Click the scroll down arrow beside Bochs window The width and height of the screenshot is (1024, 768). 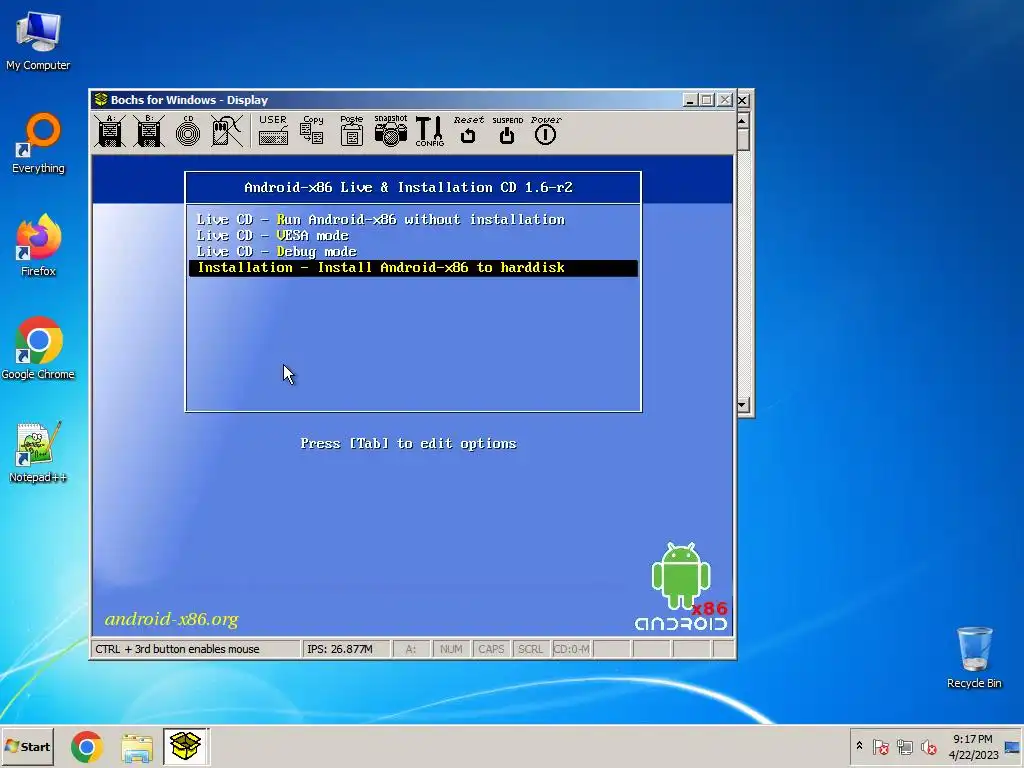click(x=743, y=405)
